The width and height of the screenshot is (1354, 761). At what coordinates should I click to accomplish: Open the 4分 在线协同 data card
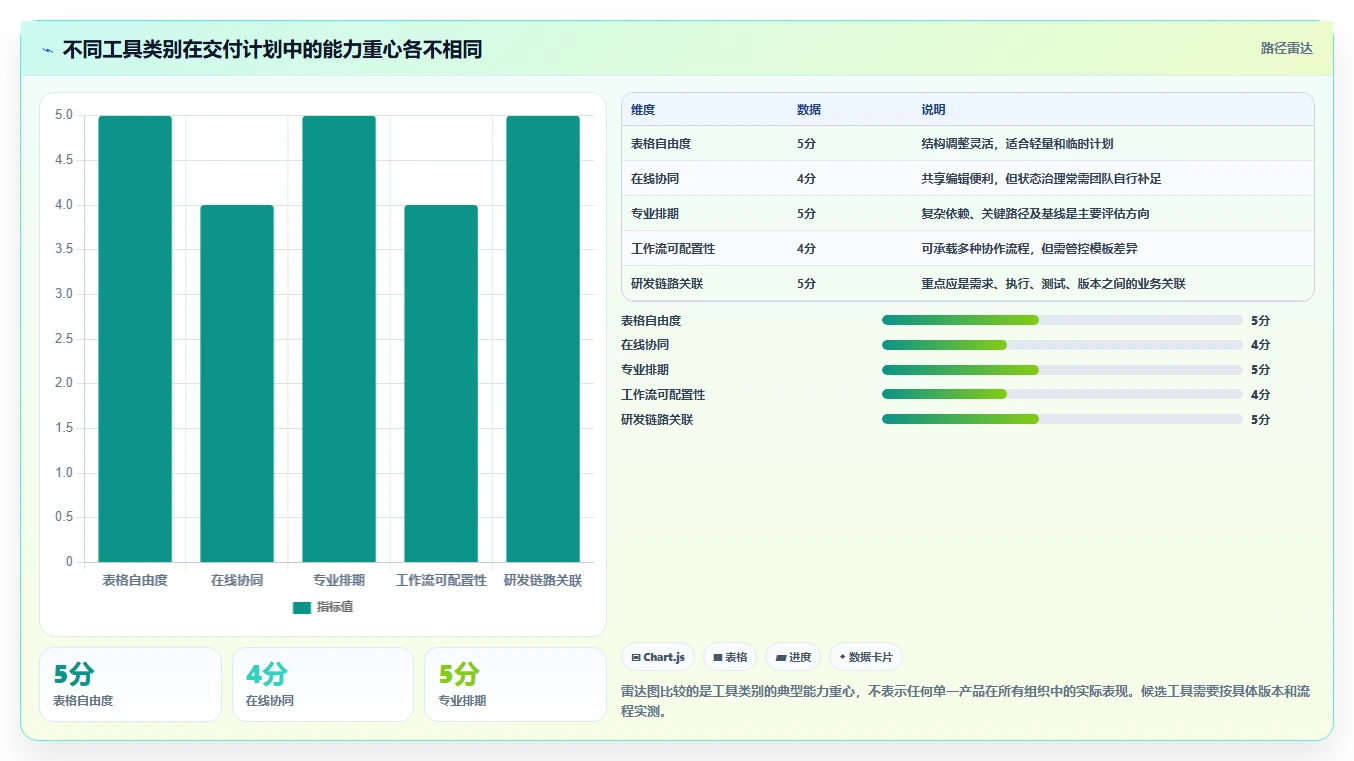(323, 685)
